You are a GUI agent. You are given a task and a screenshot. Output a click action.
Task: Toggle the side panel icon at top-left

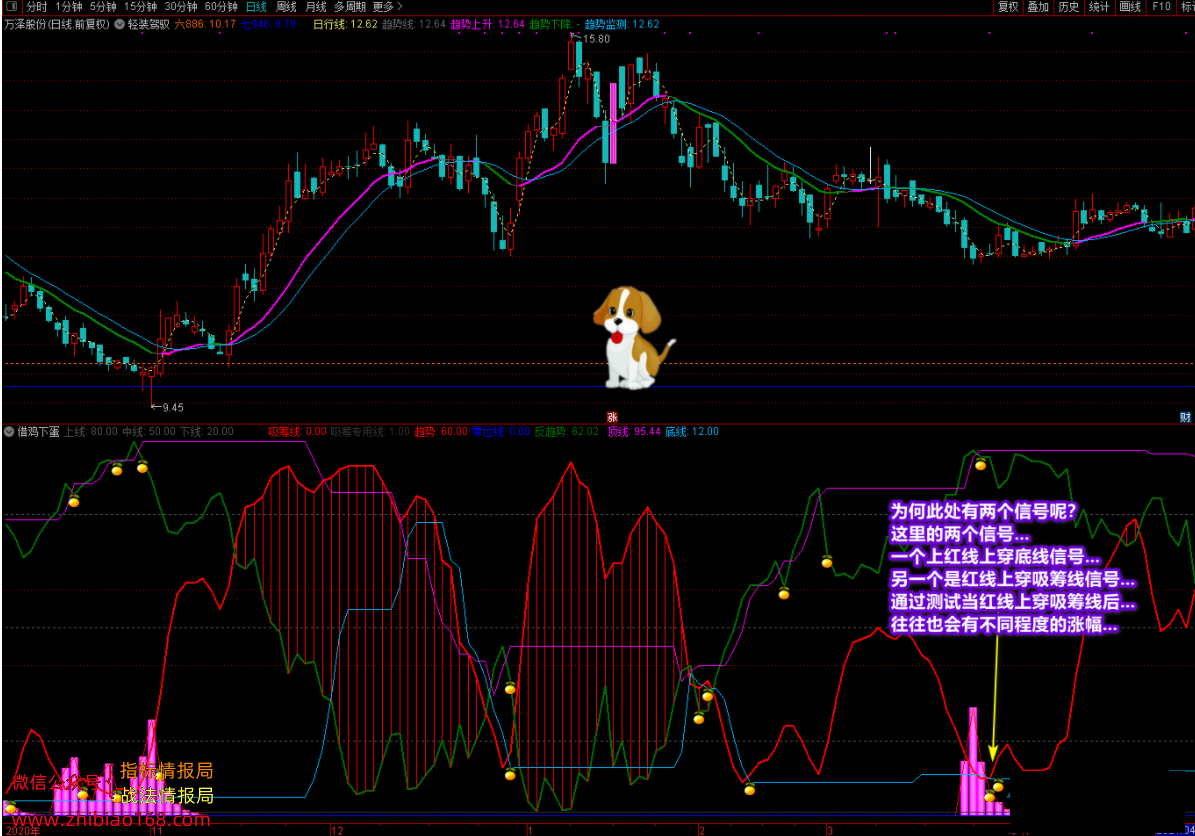coord(11,6)
